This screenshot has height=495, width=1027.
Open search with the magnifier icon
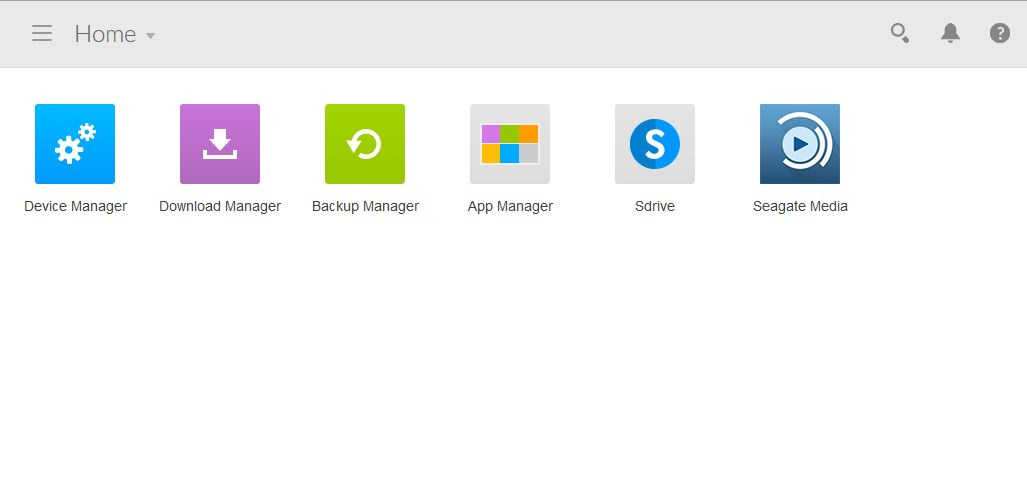tap(900, 33)
